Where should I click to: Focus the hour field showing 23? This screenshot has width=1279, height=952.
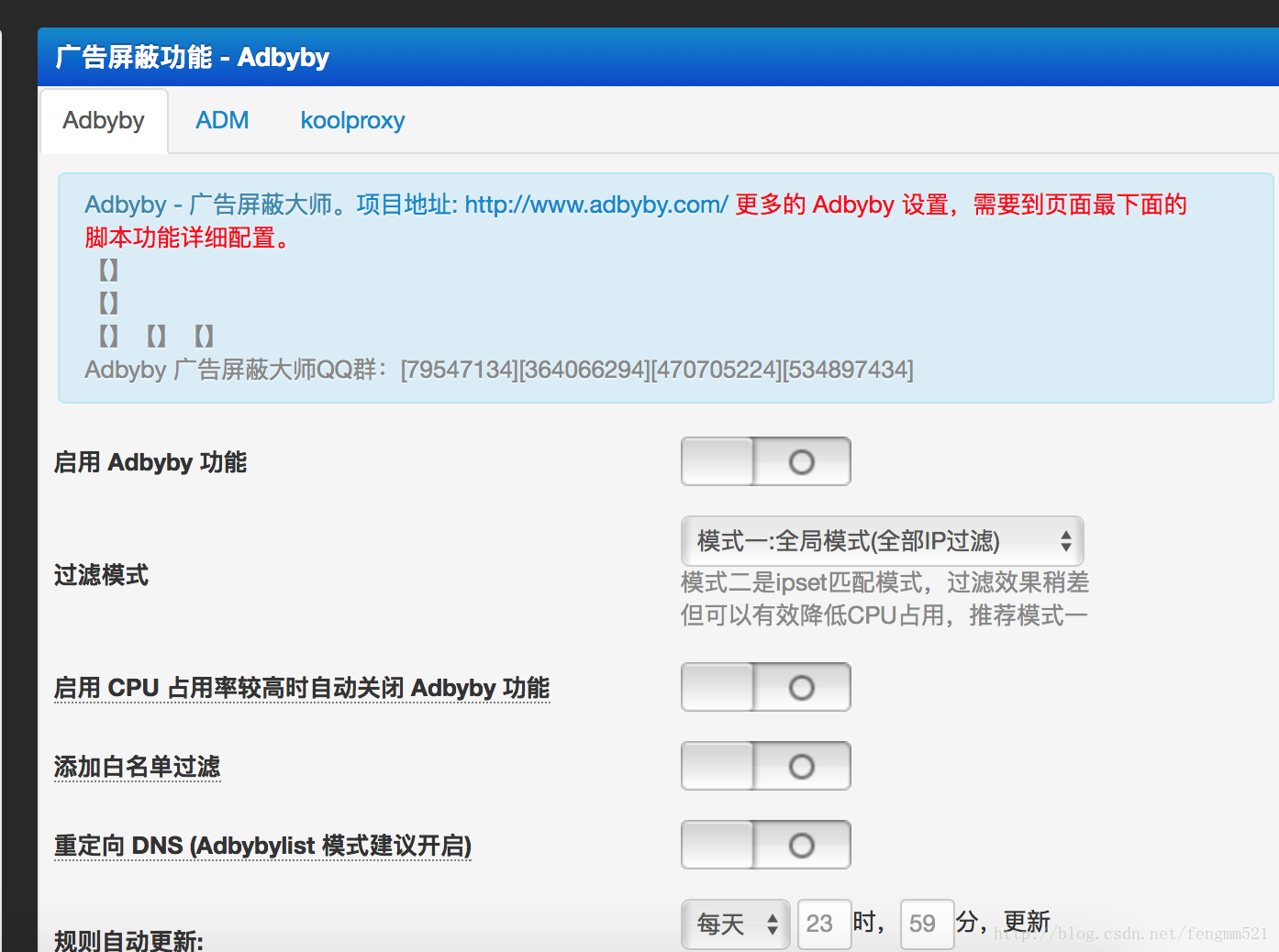(824, 924)
